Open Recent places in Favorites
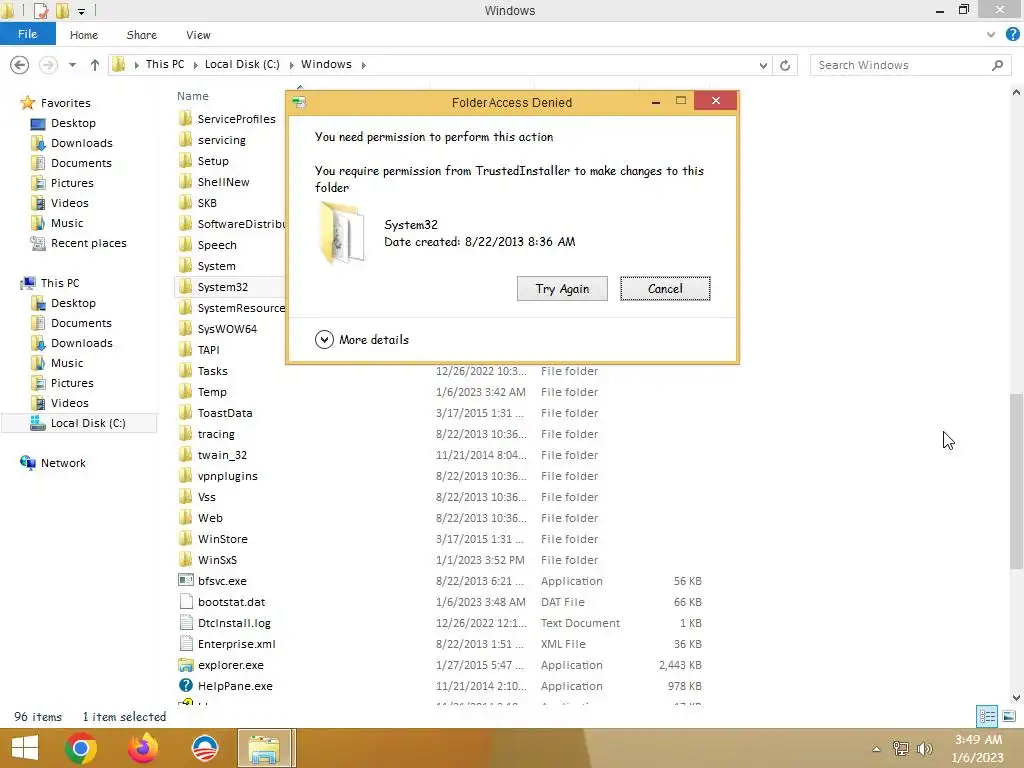The width and height of the screenshot is (1024, 768). pyautogui.click(x=88, y=243)
